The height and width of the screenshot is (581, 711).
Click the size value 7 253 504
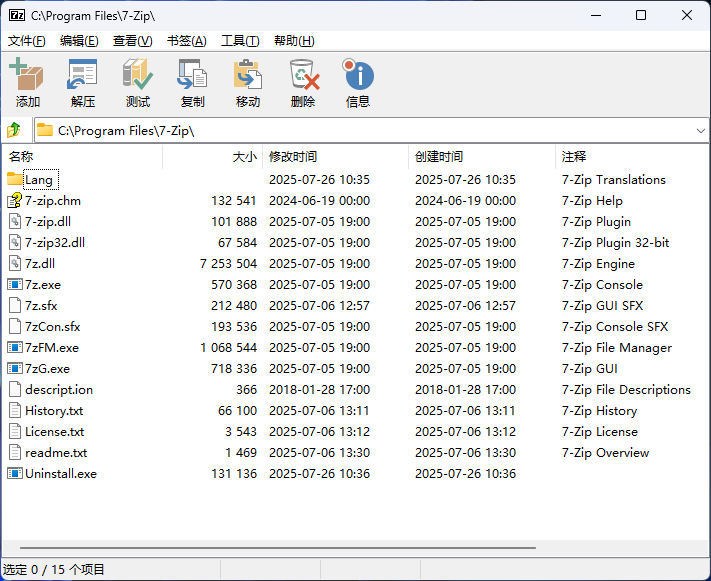(228, 264)
